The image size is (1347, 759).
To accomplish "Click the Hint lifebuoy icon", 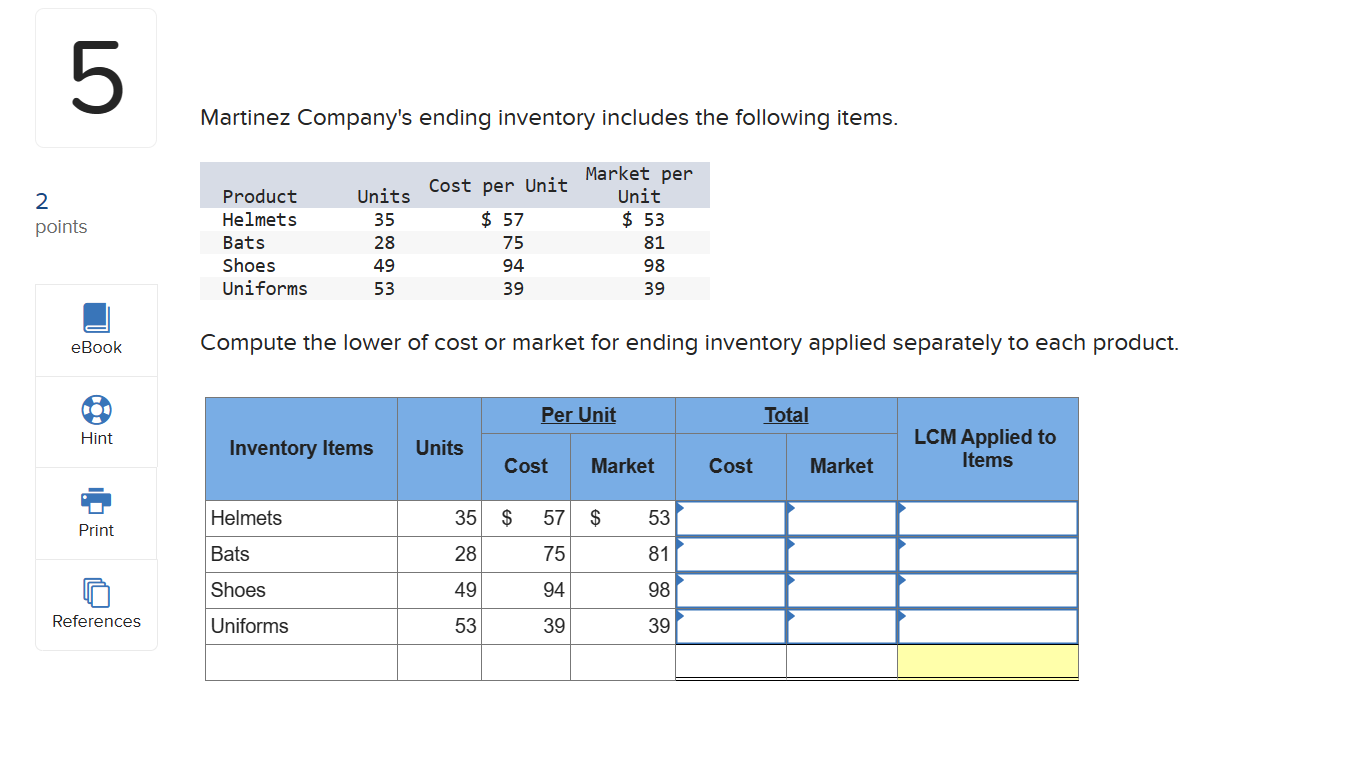I will 96,409.
